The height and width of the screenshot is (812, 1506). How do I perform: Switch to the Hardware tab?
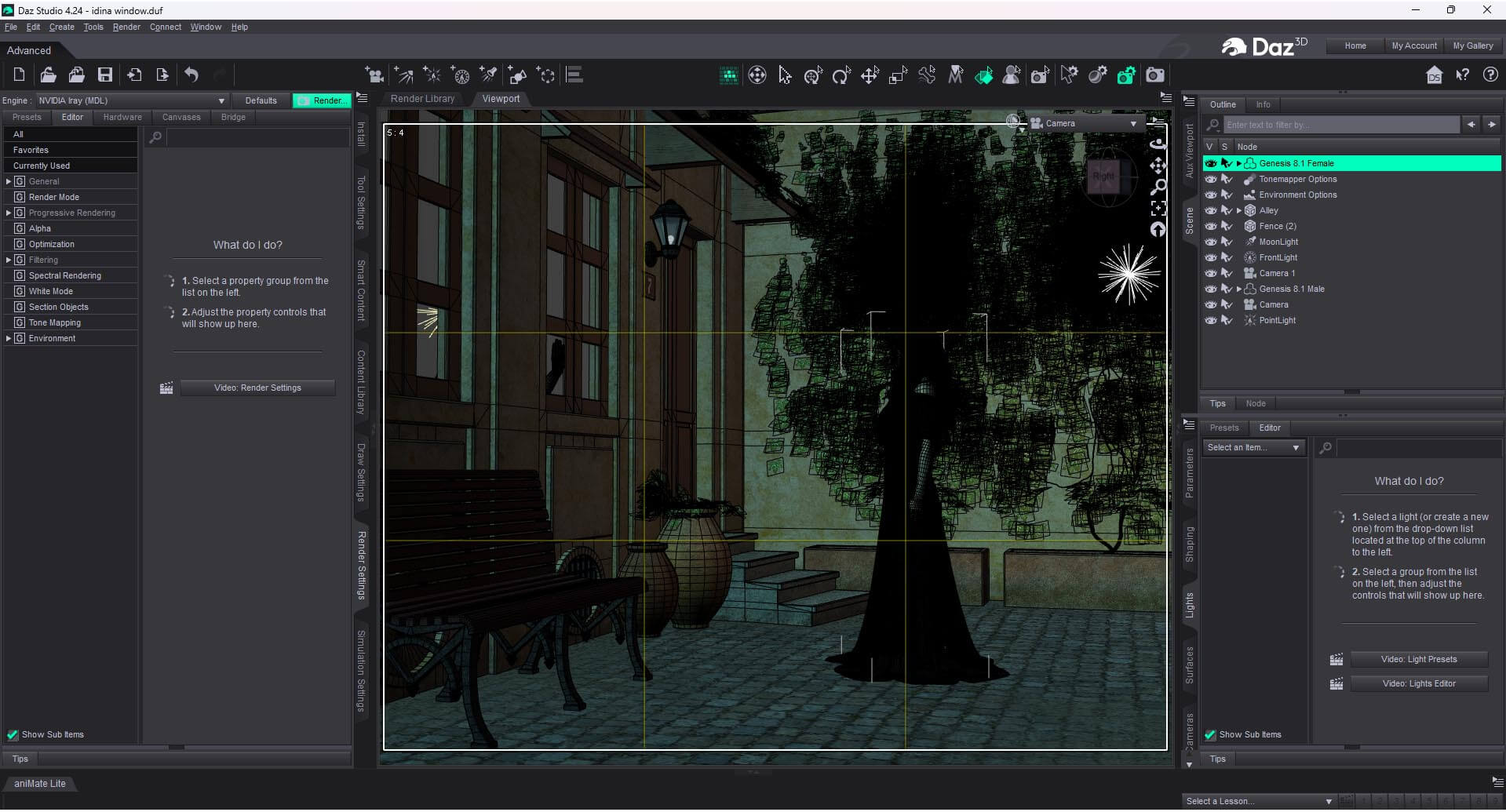[122, 117]
